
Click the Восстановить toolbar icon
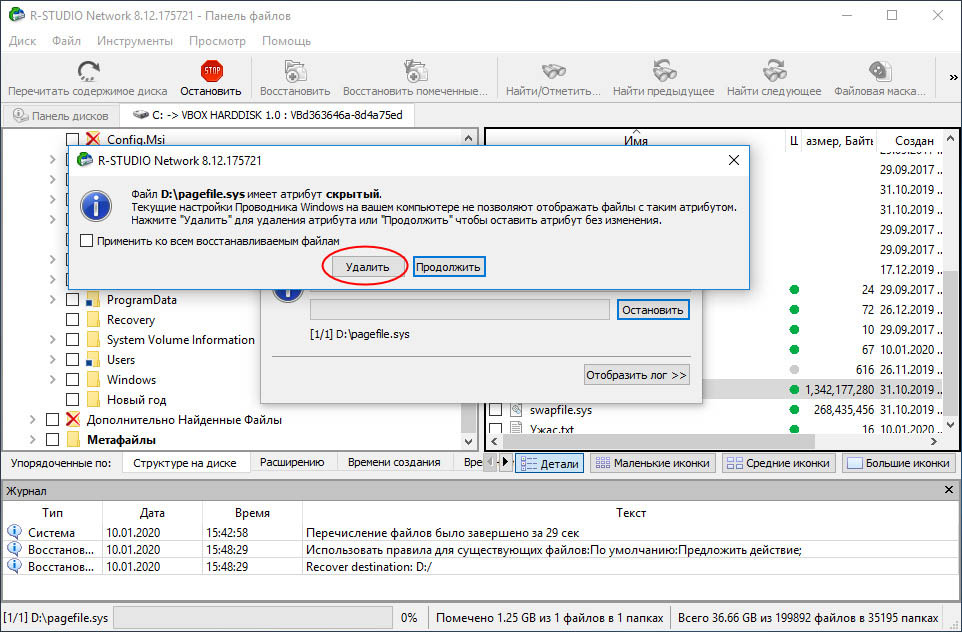[x=295, y=71]
